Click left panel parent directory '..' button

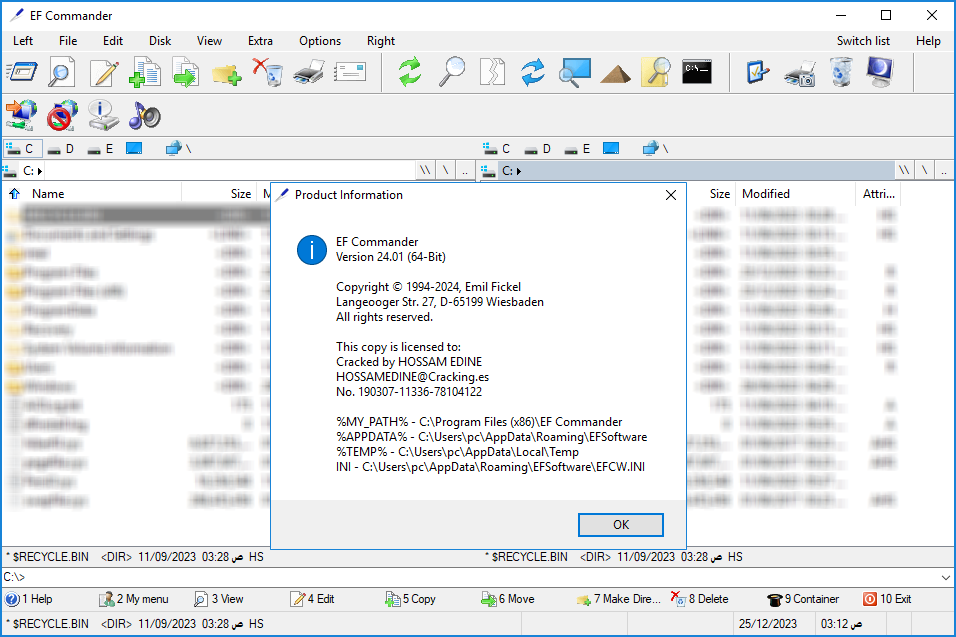click(x=465, y=171)
